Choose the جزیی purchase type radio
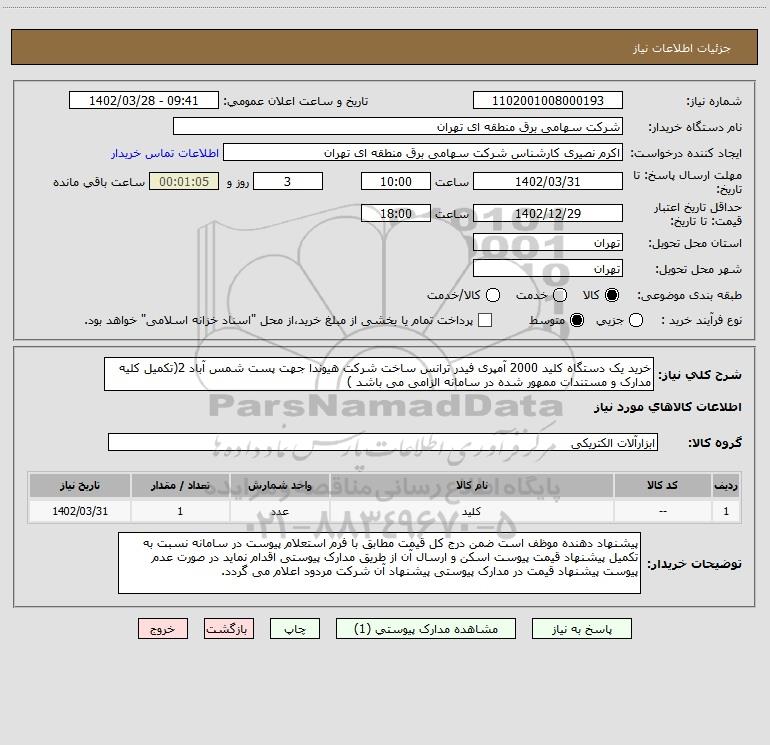770x745 pixels. pyautogui.click(x=636, y=320)
